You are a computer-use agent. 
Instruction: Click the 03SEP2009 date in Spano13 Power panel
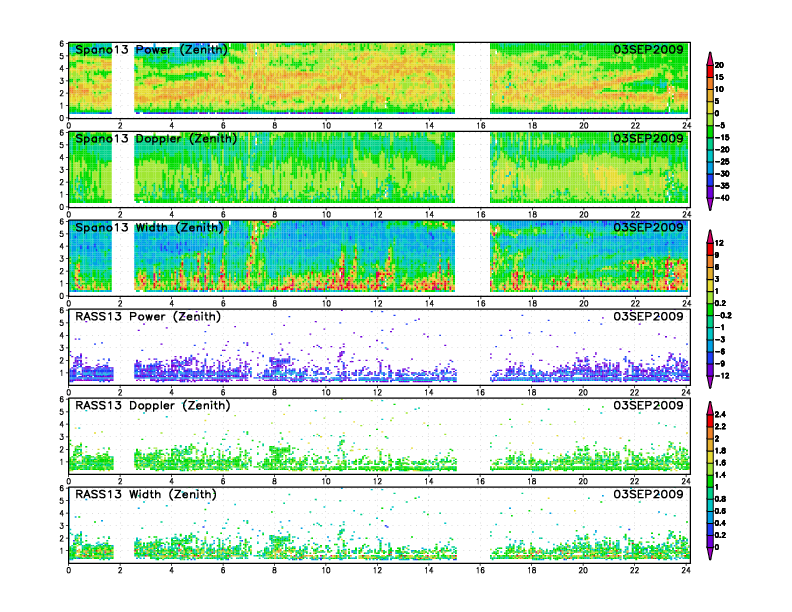click(x=648, y=50)
